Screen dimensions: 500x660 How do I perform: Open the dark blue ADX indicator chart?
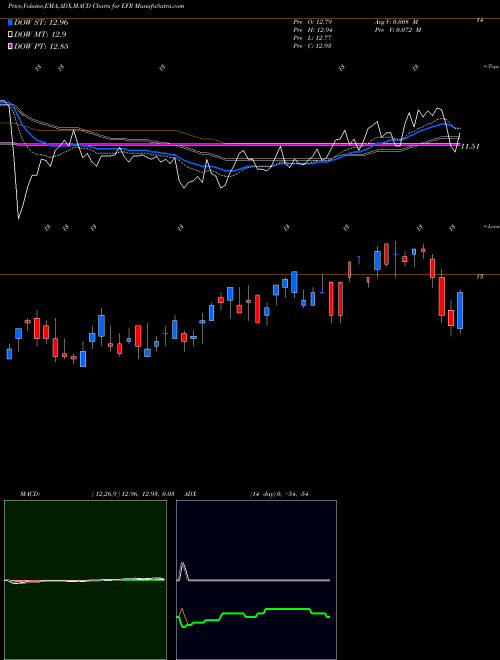tap(256, 580)
